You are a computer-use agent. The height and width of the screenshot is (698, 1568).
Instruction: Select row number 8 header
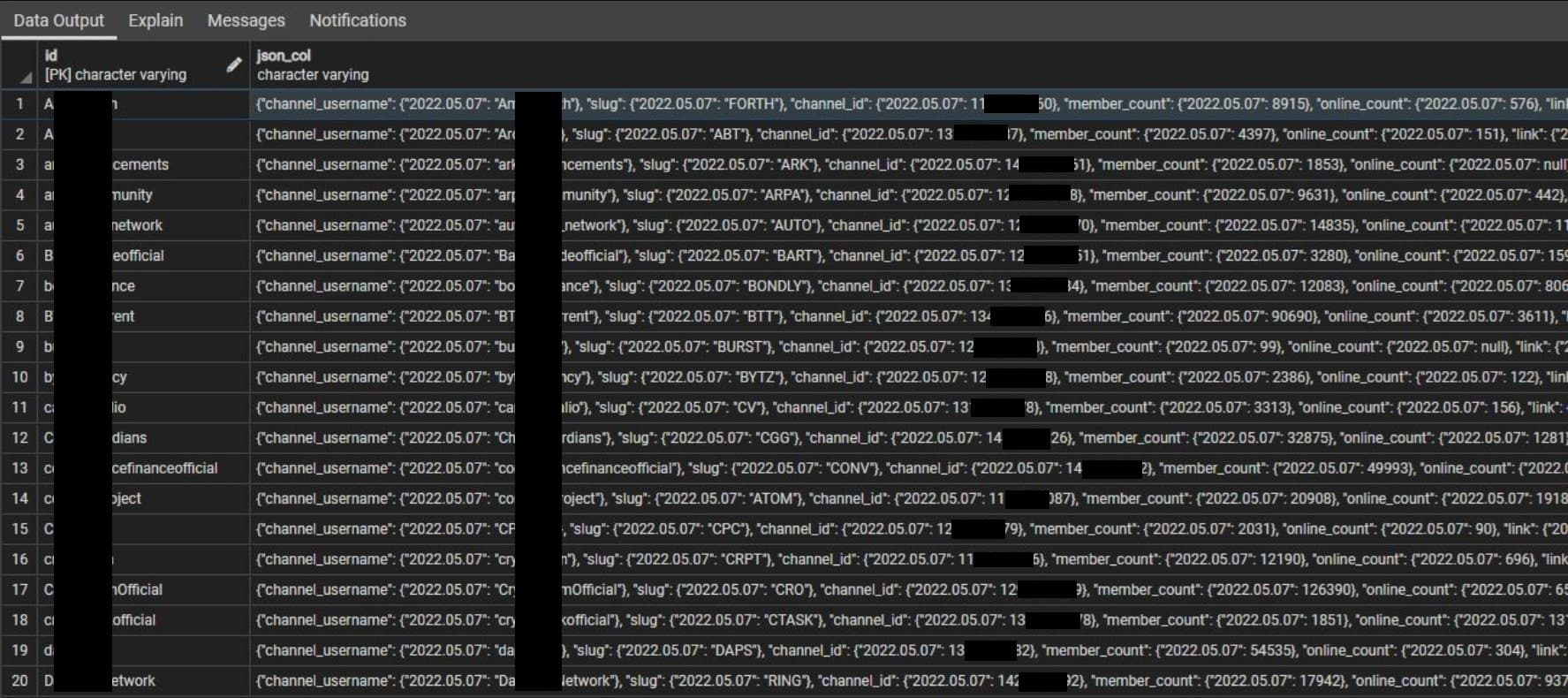click(19, 316)
